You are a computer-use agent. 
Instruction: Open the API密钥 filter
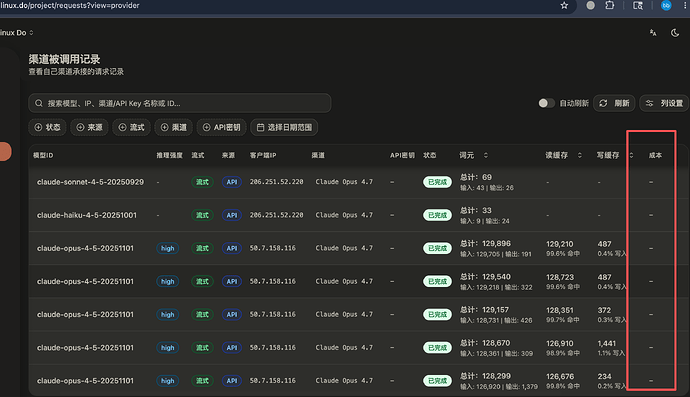pos(221,127)
